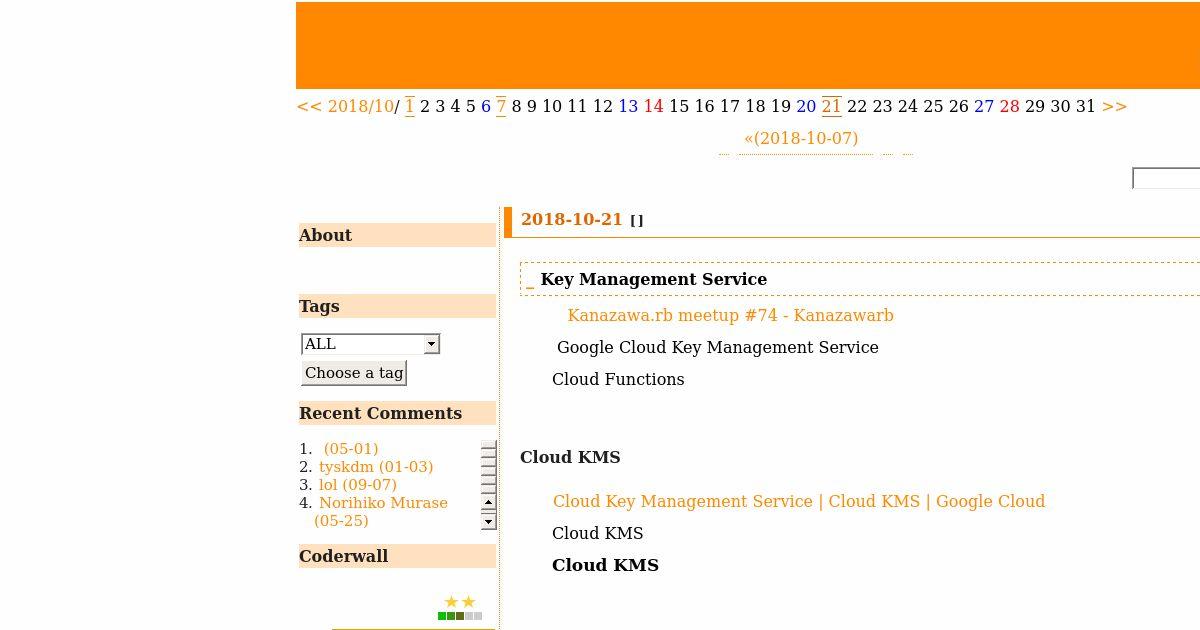Click calendar day 14
The height and width of the screenshot is (630, 1200).
pyautogui.click(x=653, y=106)
